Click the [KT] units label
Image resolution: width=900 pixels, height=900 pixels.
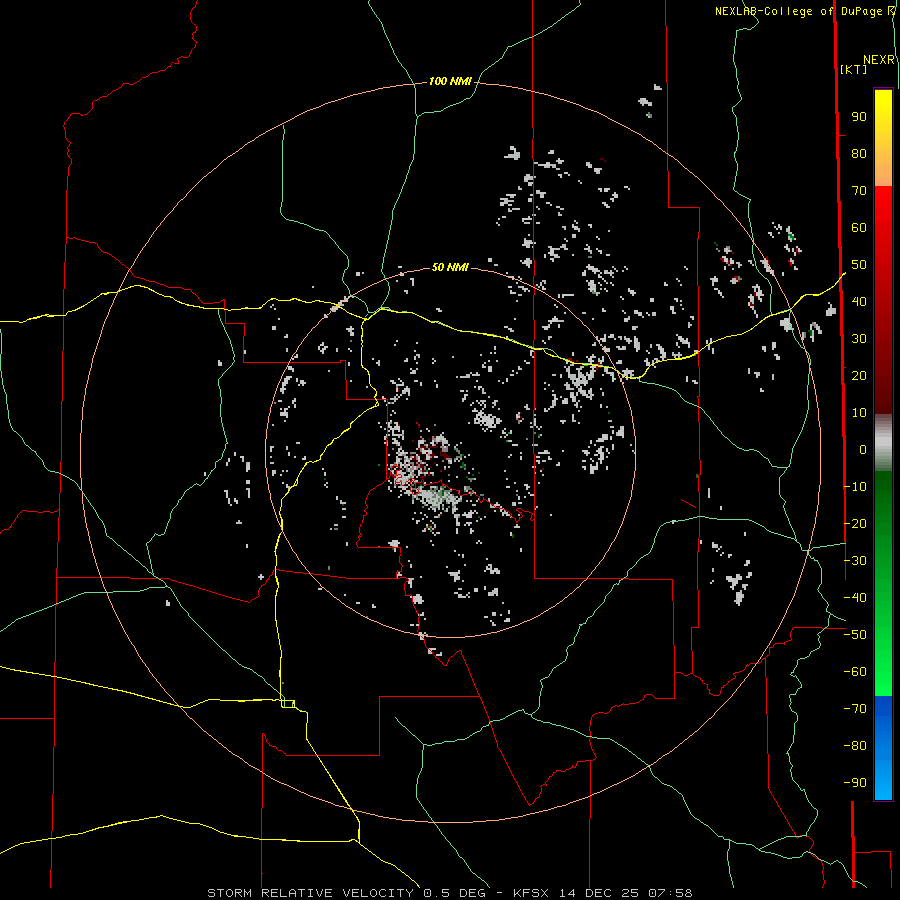(x=854, y=69)
